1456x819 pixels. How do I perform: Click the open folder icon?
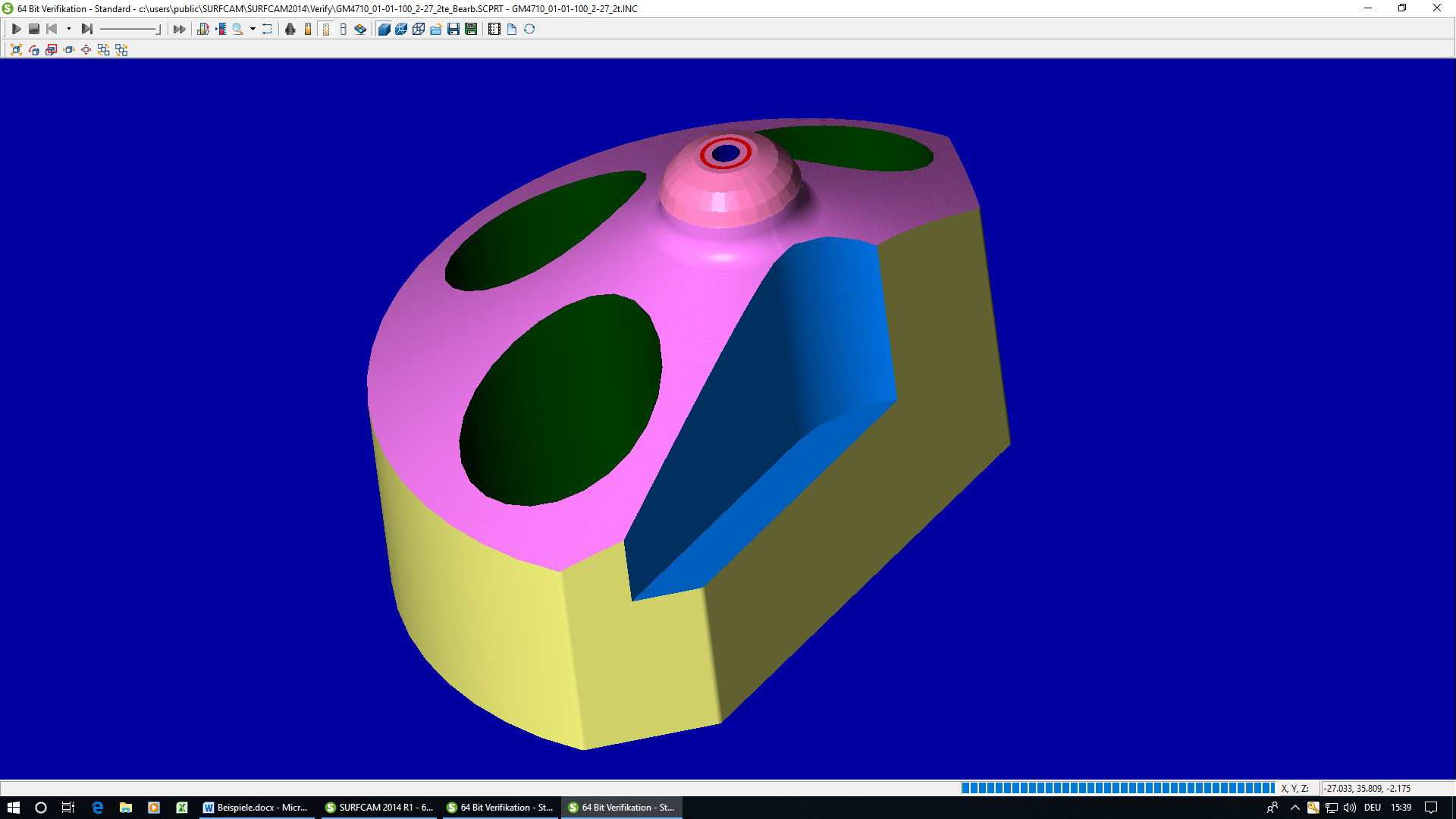[x=436, y=29]
